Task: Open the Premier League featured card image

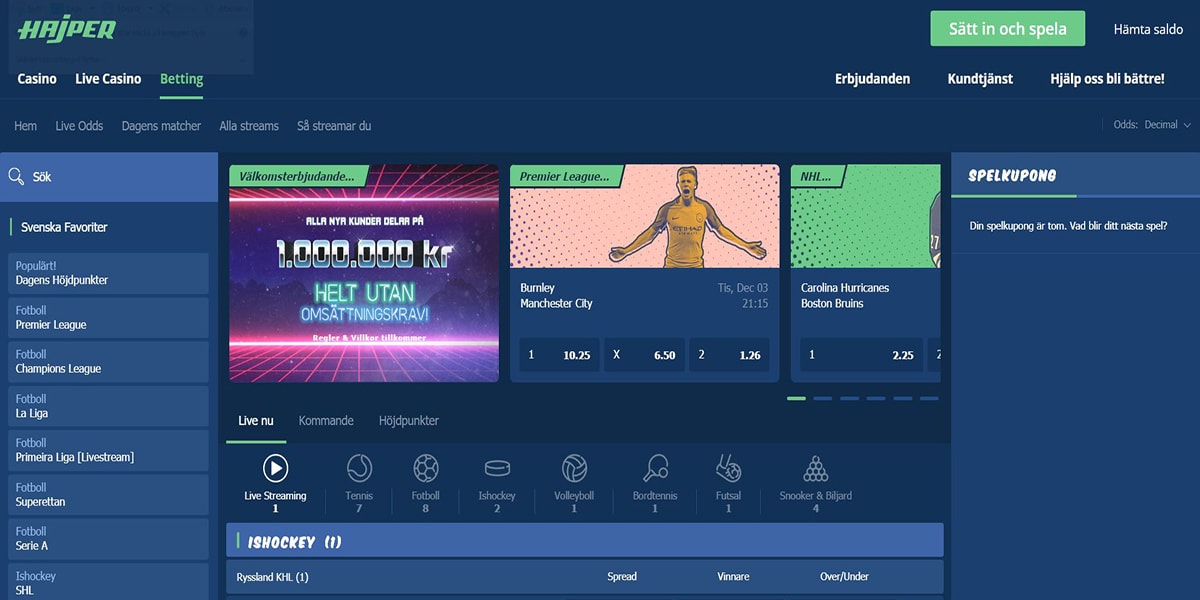Action: [x=645, y=216]
